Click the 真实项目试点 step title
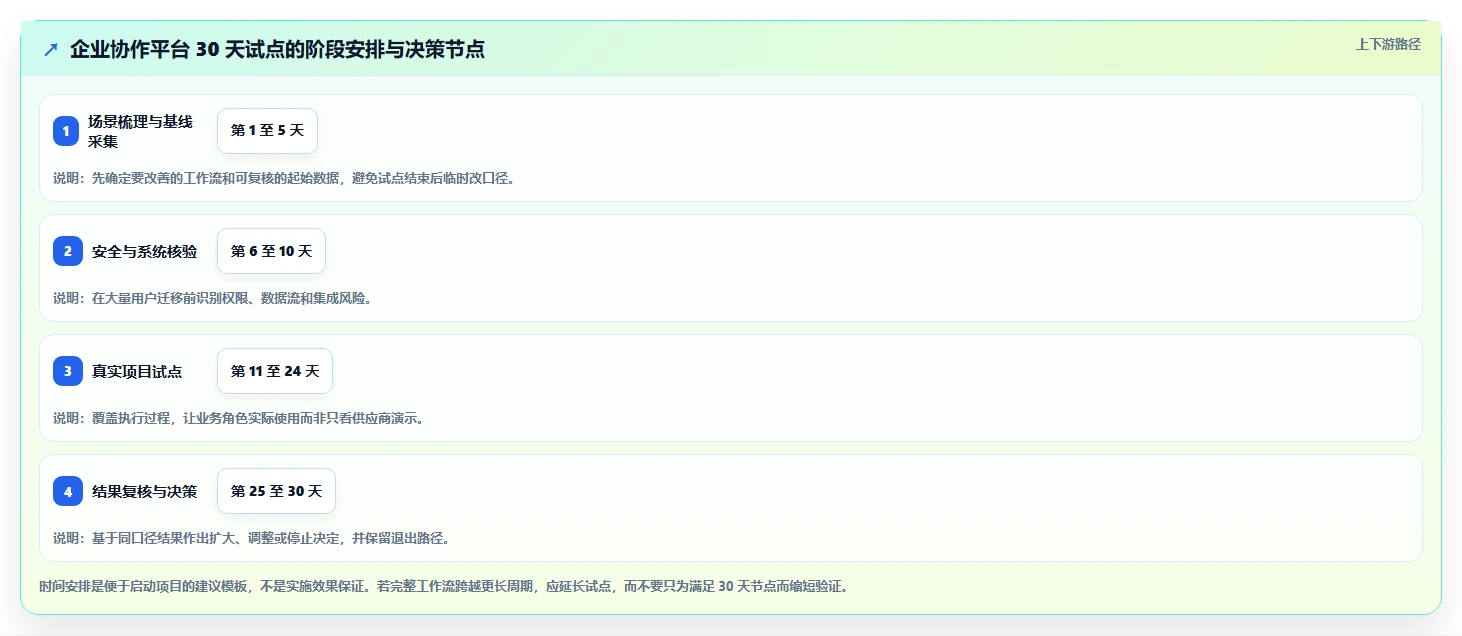Screen dimensions: 1462x636 point(137,371)
